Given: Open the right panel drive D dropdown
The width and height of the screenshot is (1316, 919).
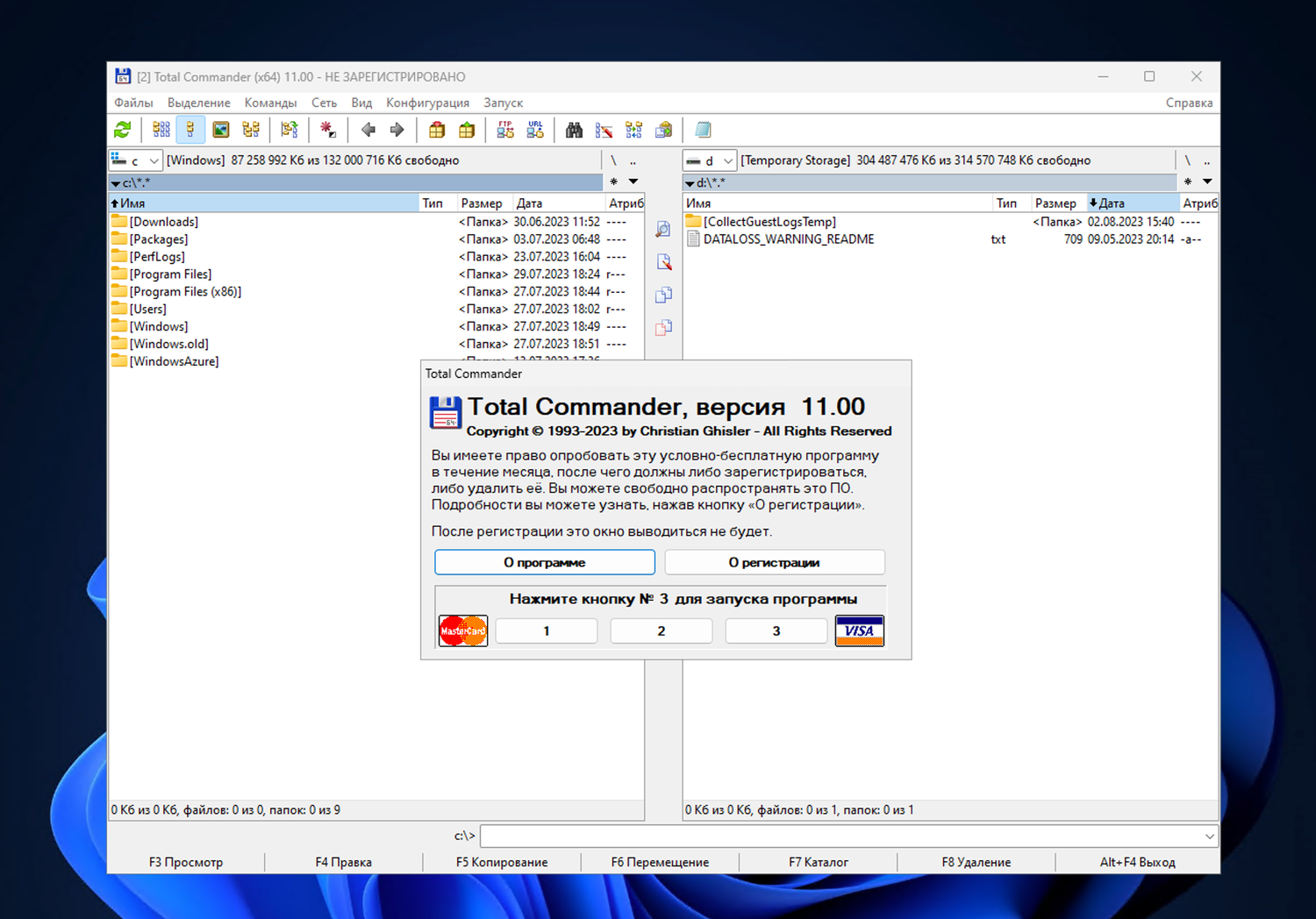Looking at the screenshot, I should [710, 160].
